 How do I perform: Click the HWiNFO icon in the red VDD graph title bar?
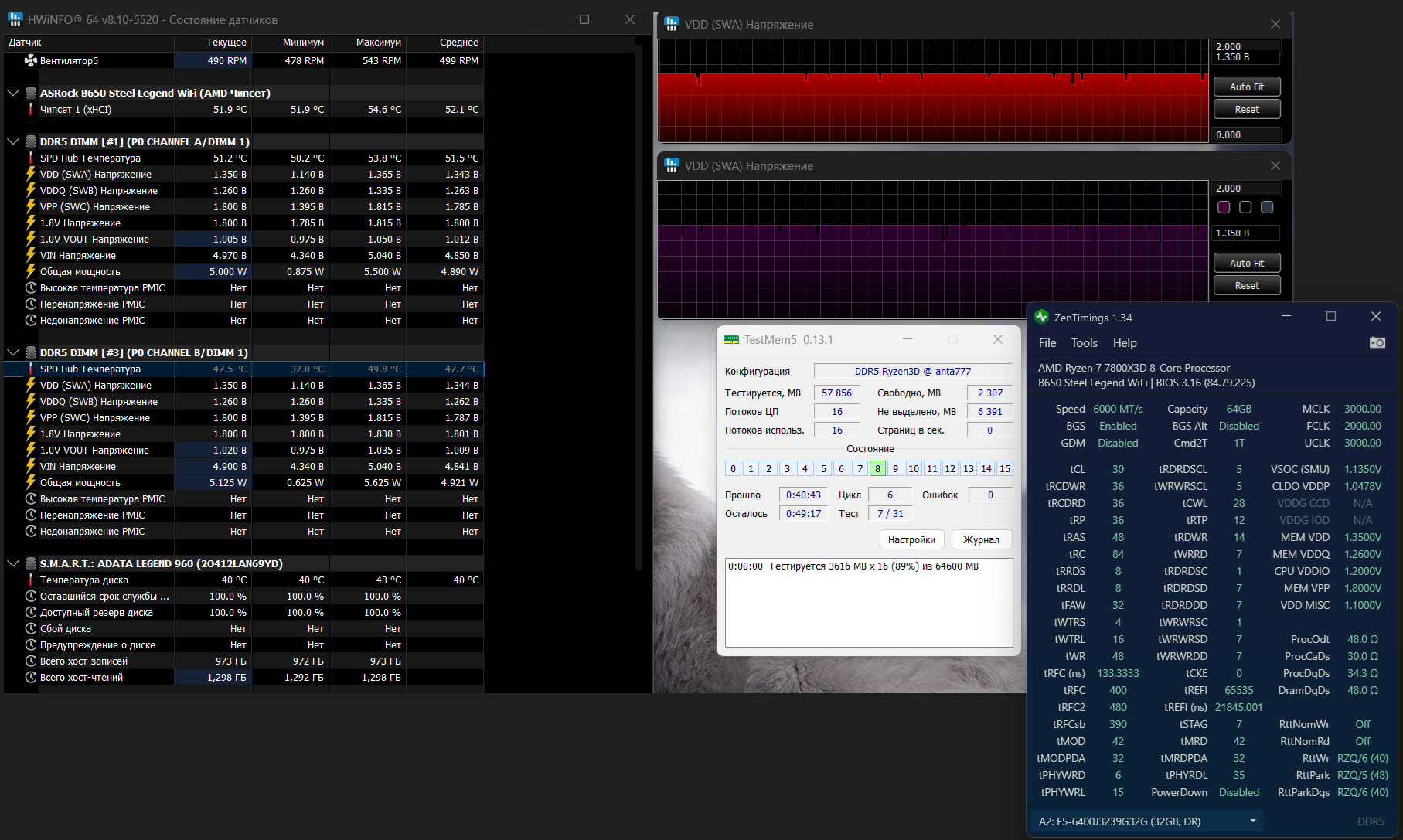(x=672, y=24)
